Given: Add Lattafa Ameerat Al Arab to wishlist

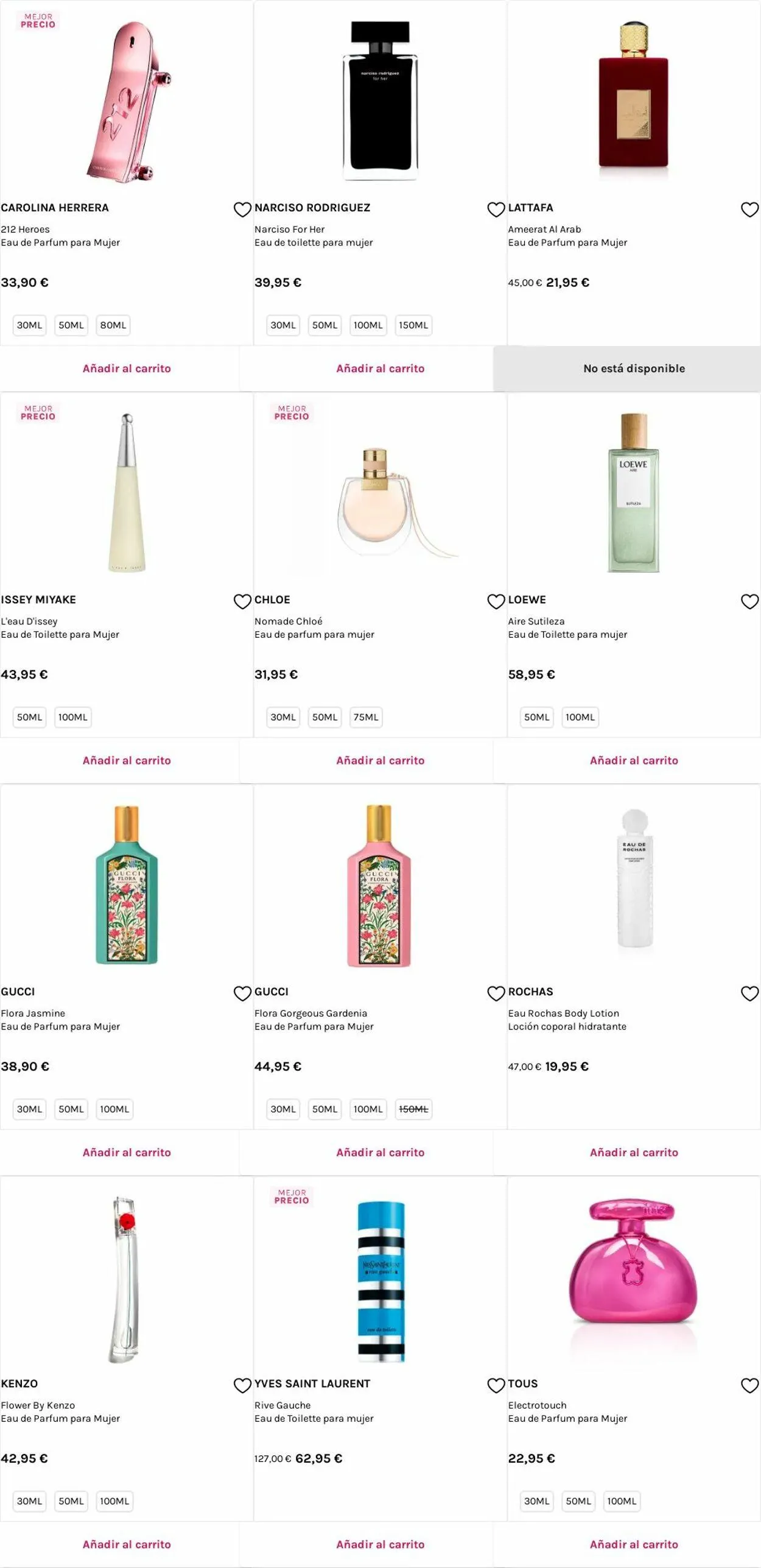Looking at the screenshot, I should [749, 210].
